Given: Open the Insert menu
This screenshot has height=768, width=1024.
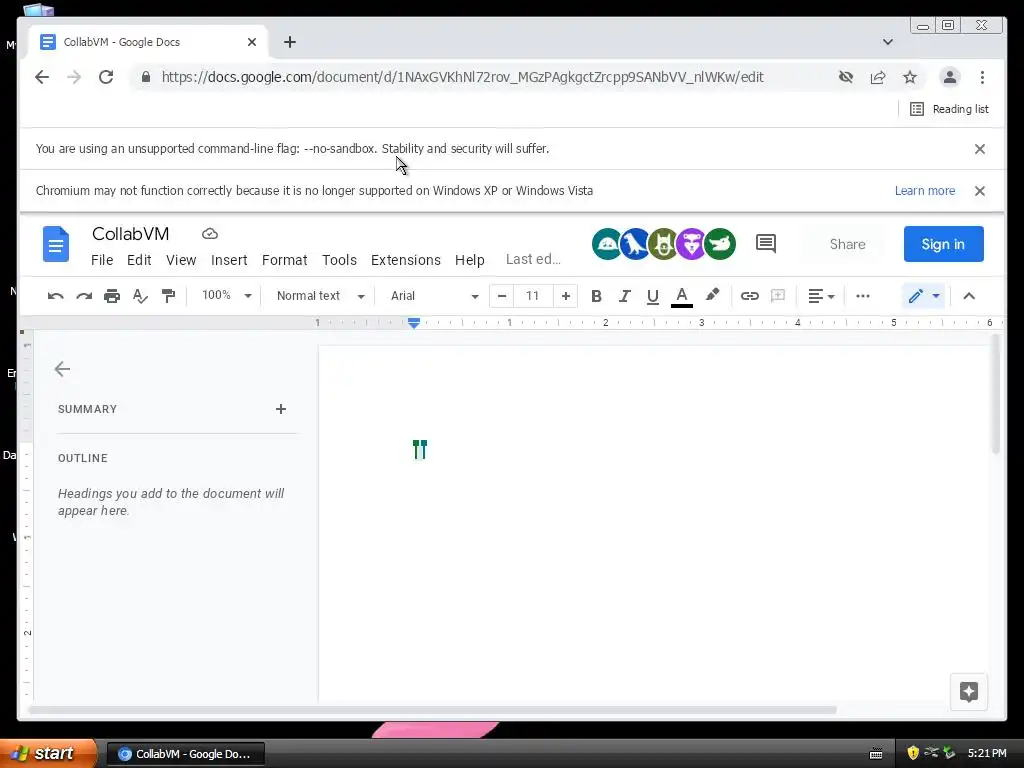Looking at the screenshot, I should (229, 260).
